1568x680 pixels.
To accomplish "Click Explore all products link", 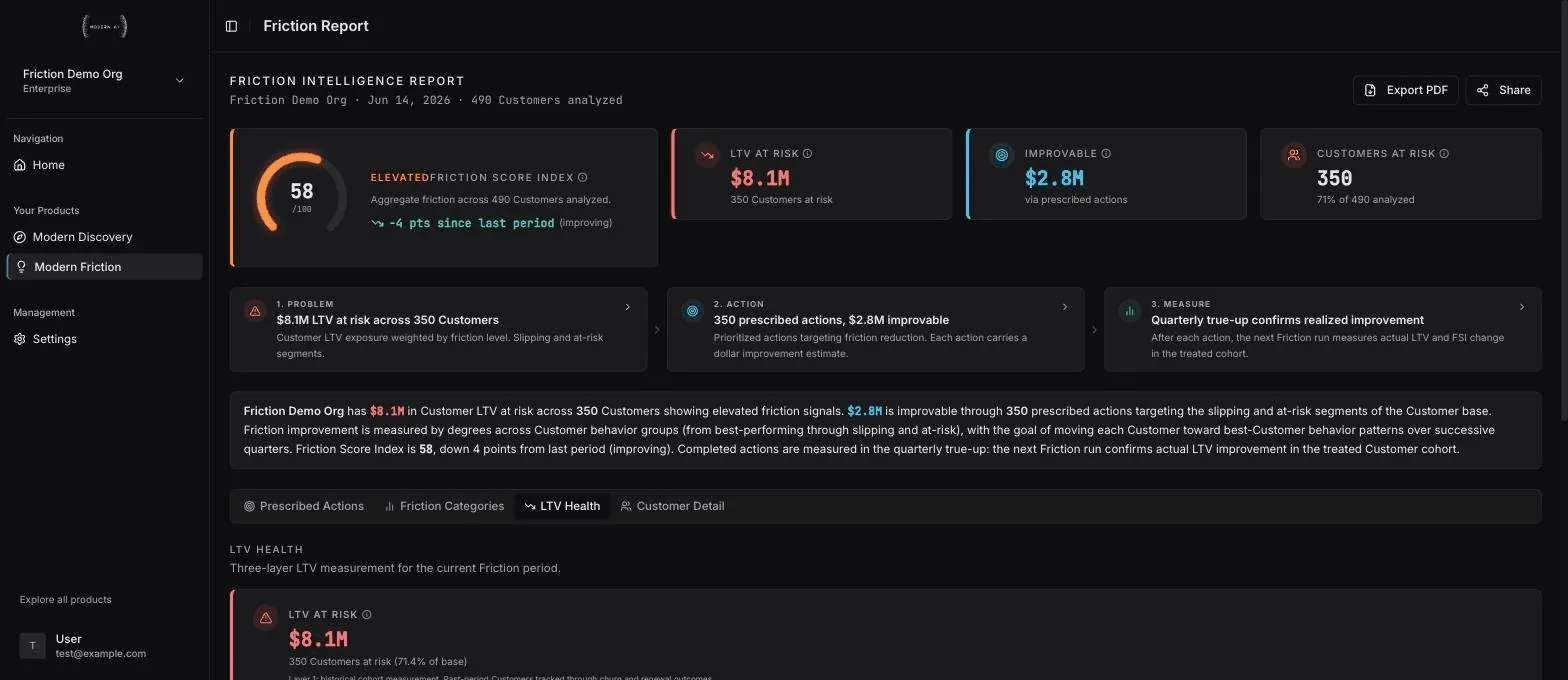I will (66, 600).
